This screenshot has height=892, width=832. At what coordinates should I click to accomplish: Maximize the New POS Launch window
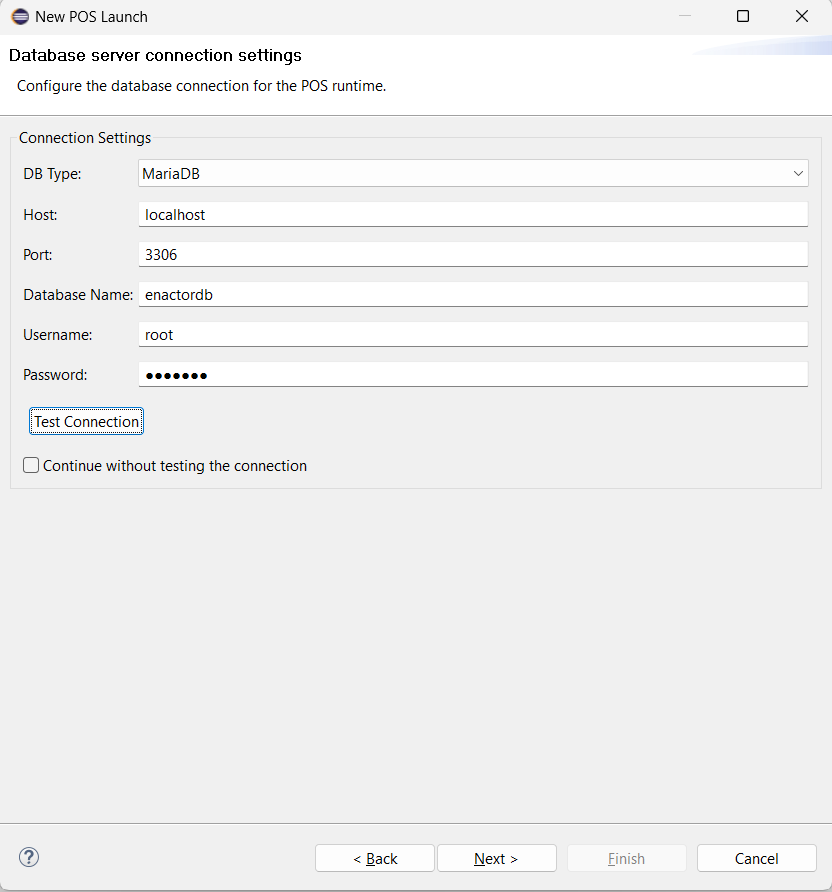743,16
